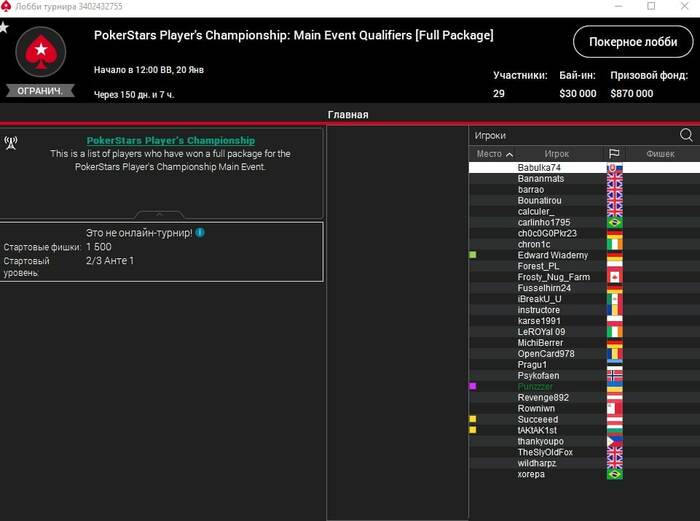Sort by the Игрок column header
Viewport: 700px width, 521px height.
pyautogui.click(x=557, y=154)
